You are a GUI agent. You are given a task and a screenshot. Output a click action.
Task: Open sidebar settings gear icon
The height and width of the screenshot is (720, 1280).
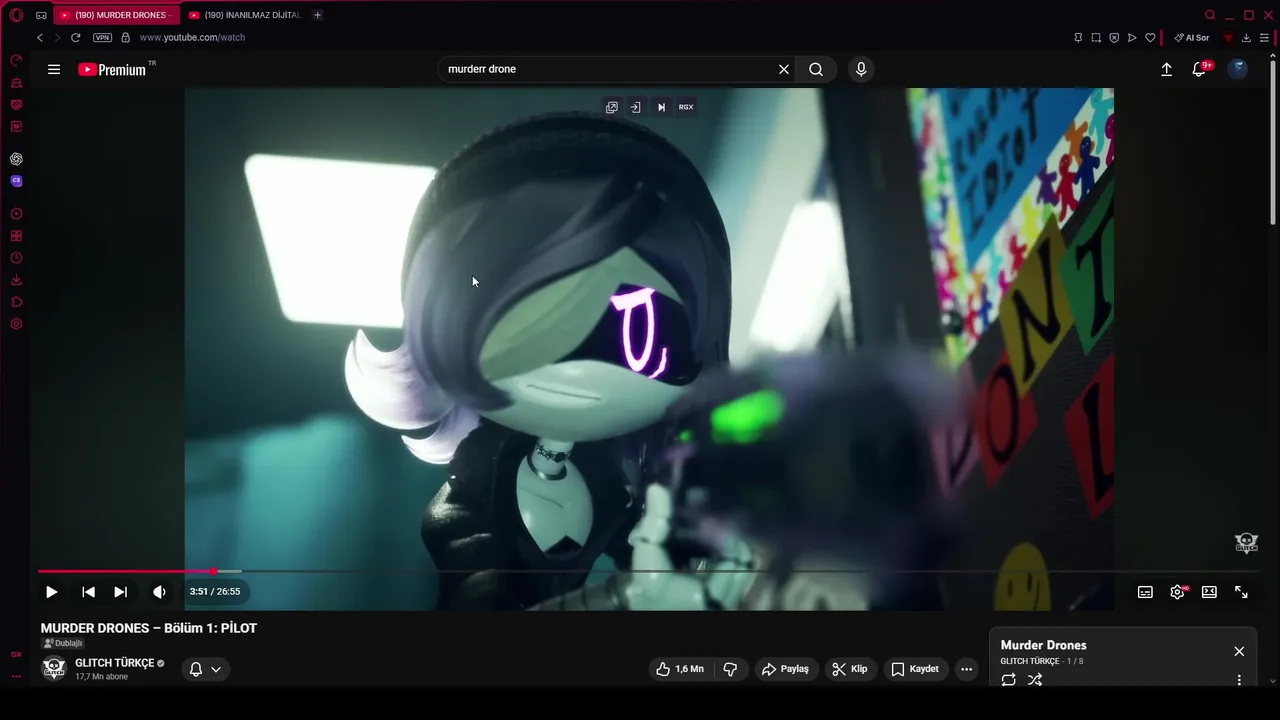pyautogui.click(x=16, y=324)
